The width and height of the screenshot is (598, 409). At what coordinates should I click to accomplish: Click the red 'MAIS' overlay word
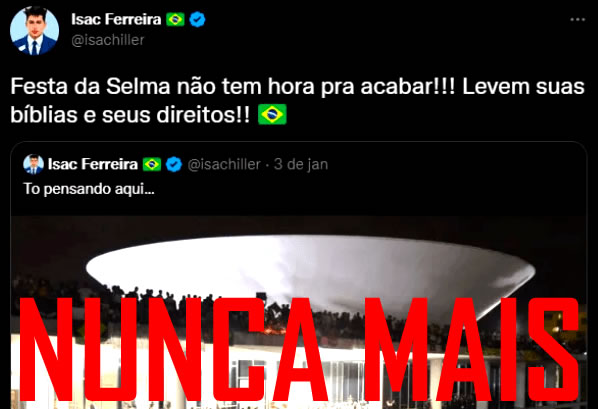tap(472, 349)
